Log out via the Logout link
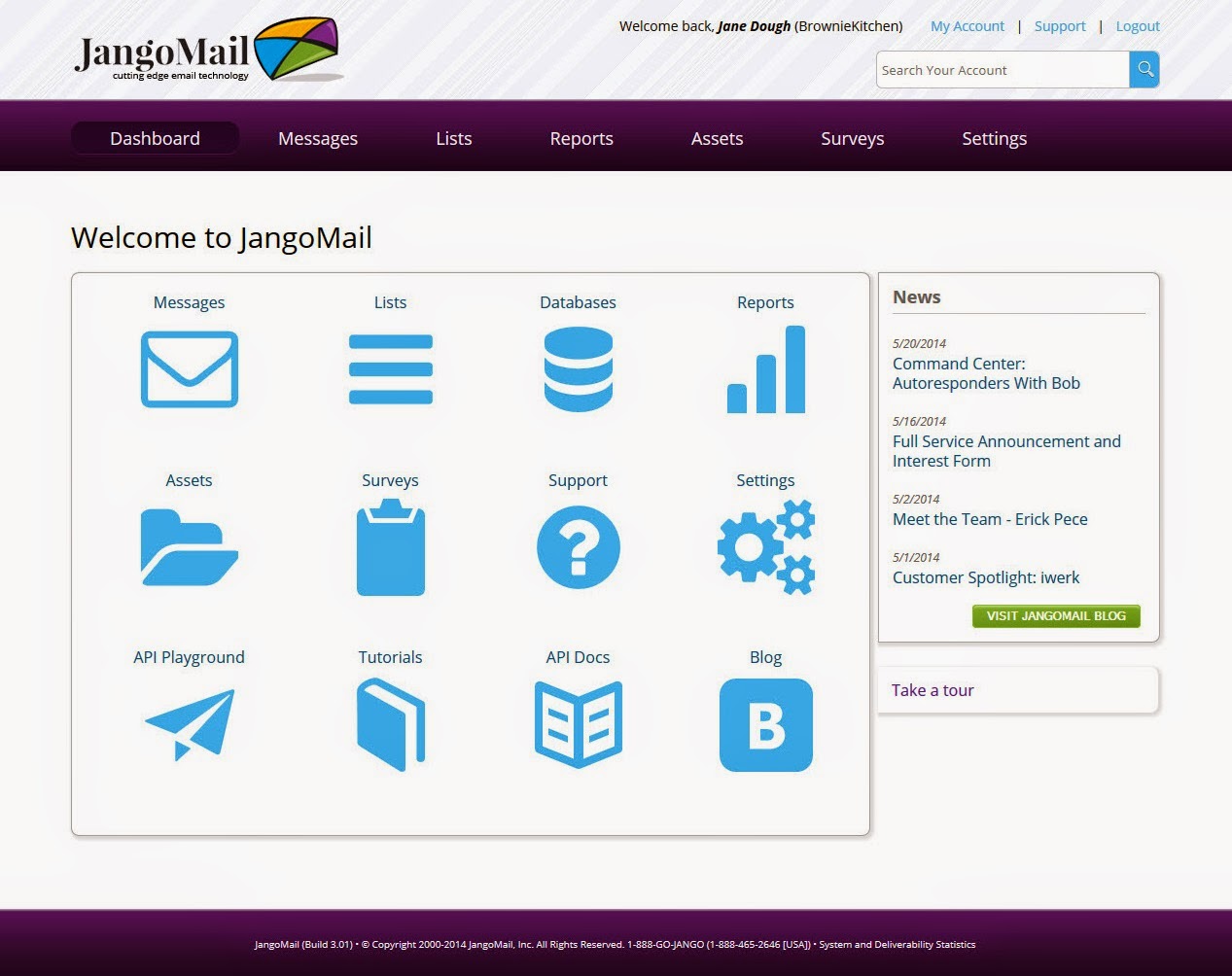Viewport: 1232px width, 976px height. (x=1138, y=26)
